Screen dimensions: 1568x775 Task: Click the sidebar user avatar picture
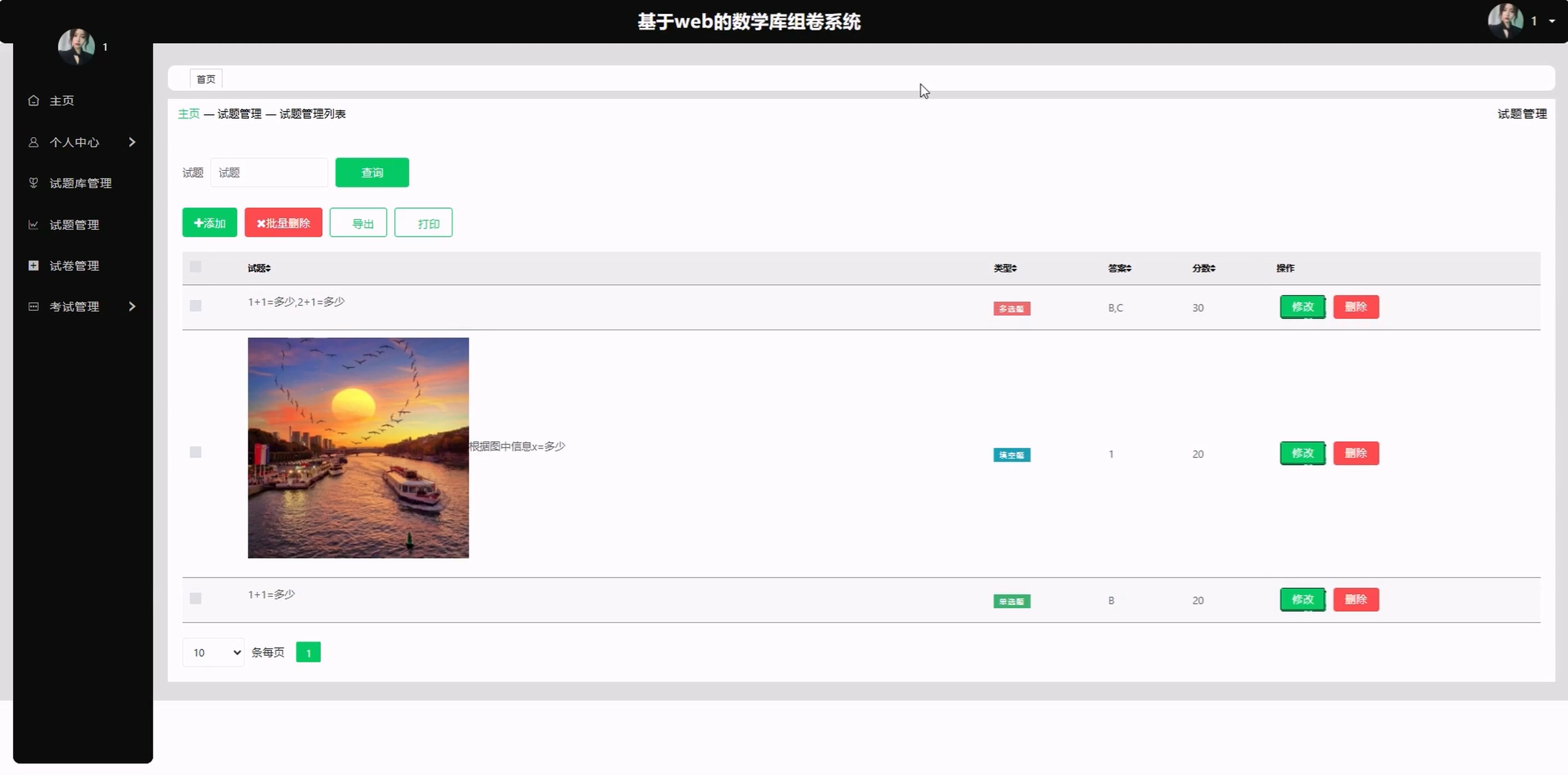[x=76, y=46]
